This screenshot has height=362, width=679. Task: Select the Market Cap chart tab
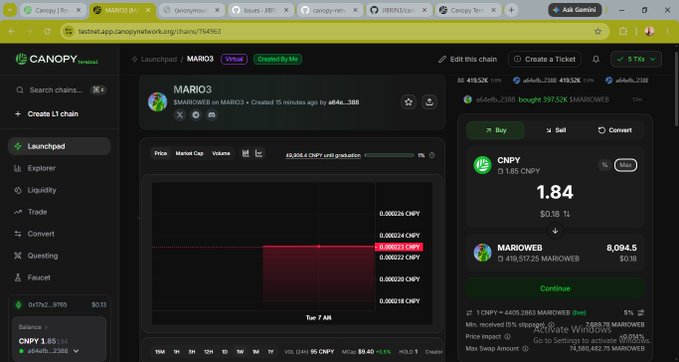coord(189,153)
